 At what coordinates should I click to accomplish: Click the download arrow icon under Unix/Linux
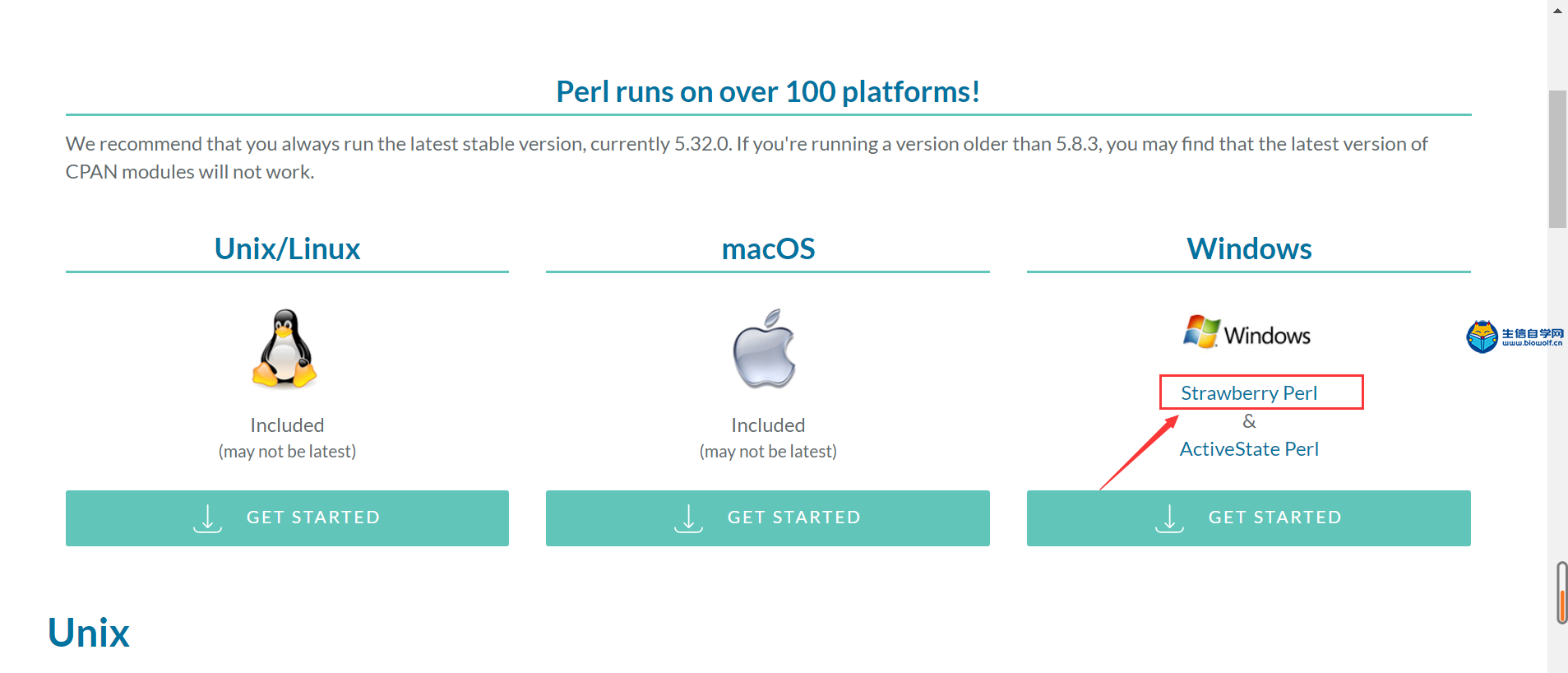tap(208, 518)
